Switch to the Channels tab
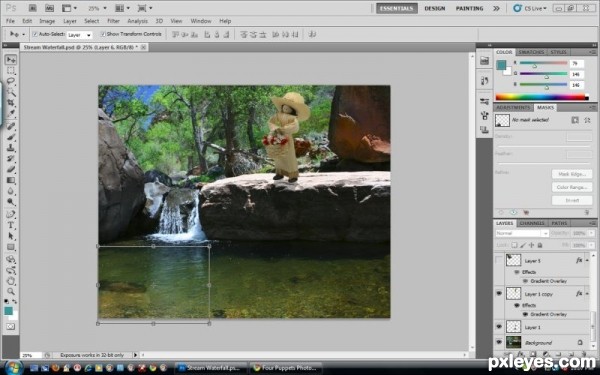600x375 pixels. click(x=532, y=223)
